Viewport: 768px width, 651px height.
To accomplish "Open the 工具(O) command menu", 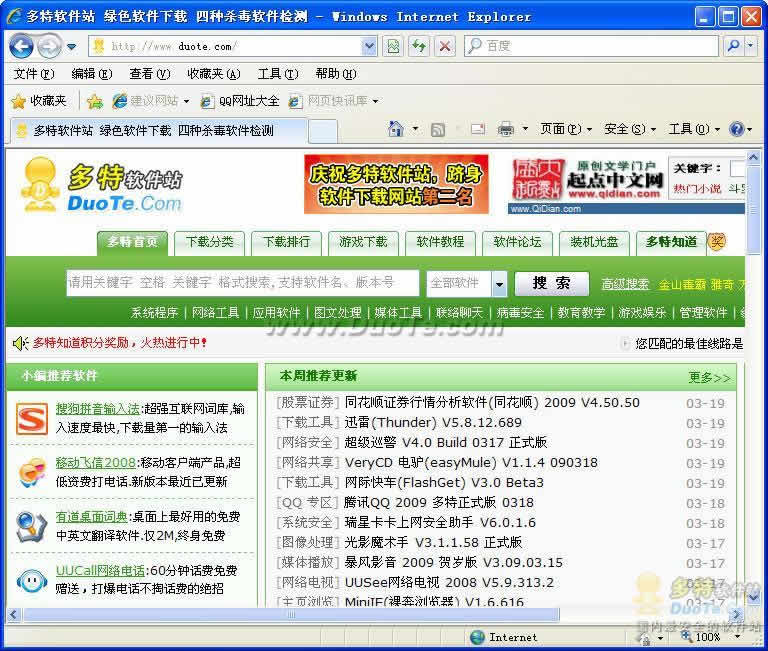I will coord(695,129).
